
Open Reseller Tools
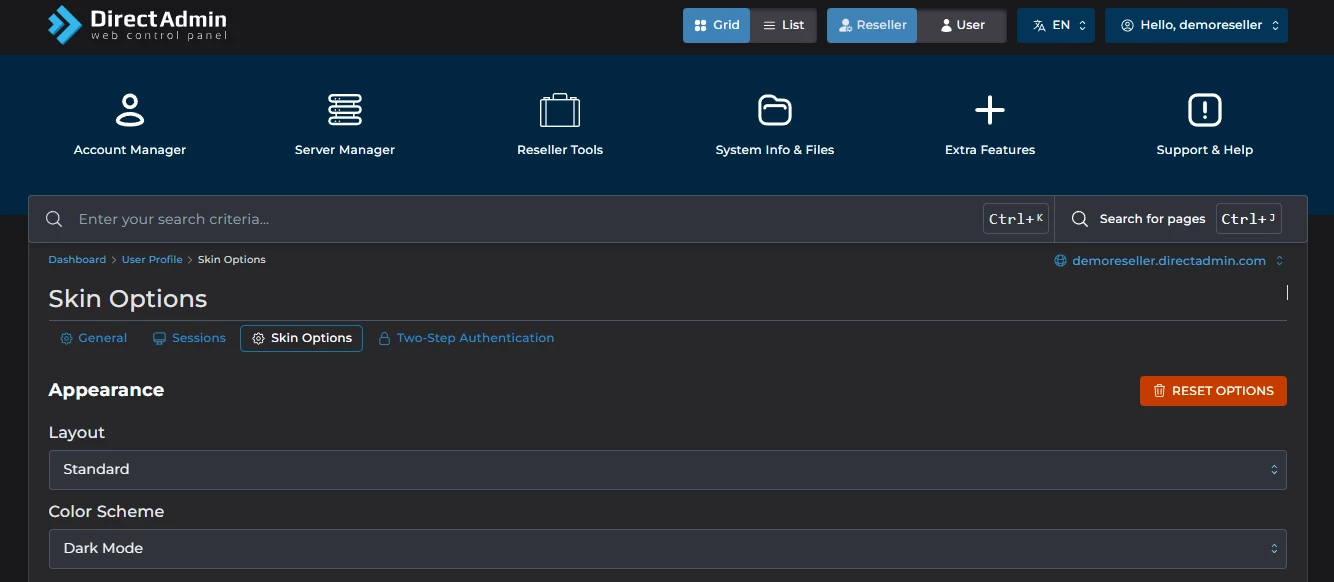click(x=559, y=123)
